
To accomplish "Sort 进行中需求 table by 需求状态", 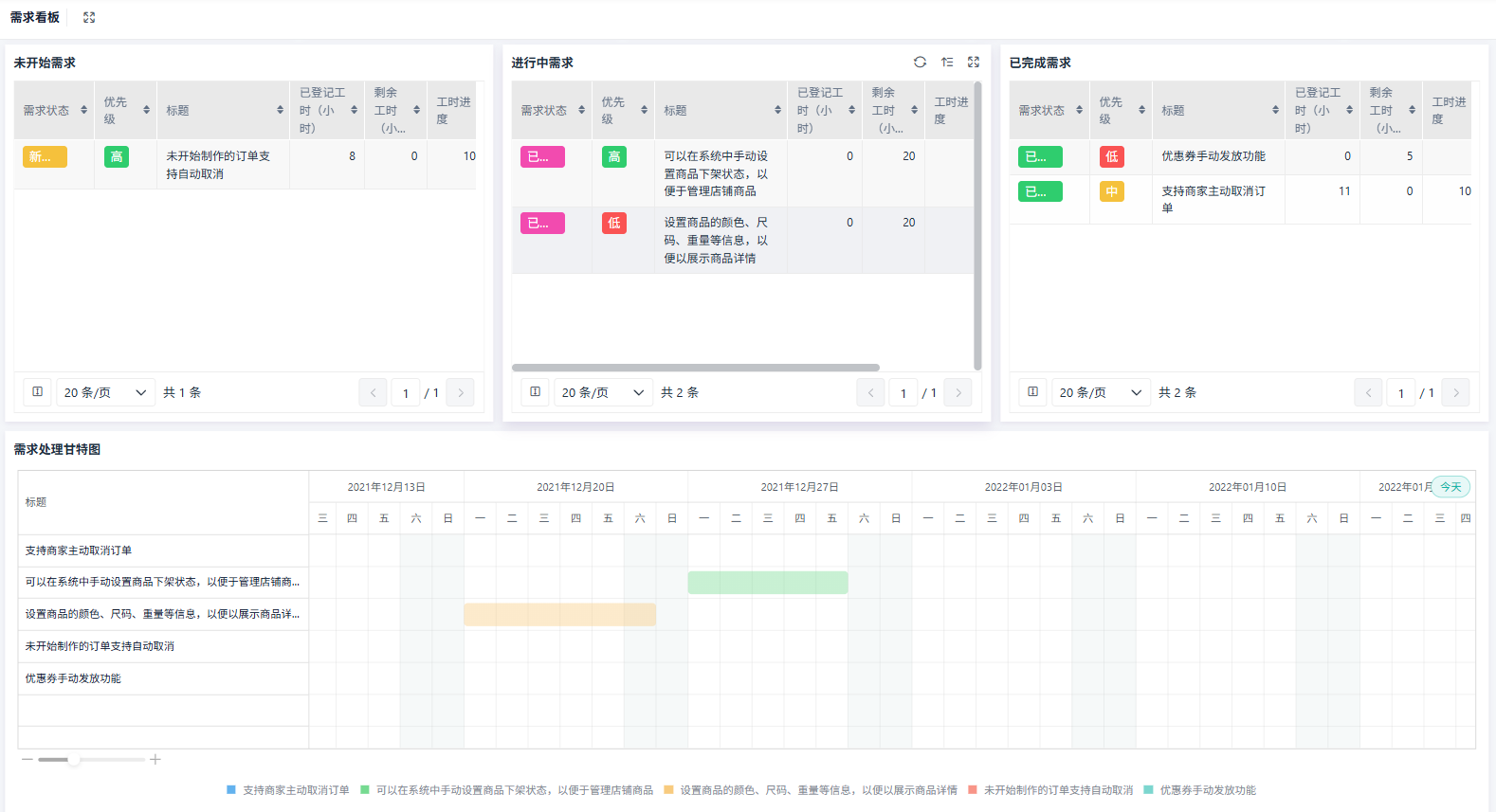I will click(581, 110).
